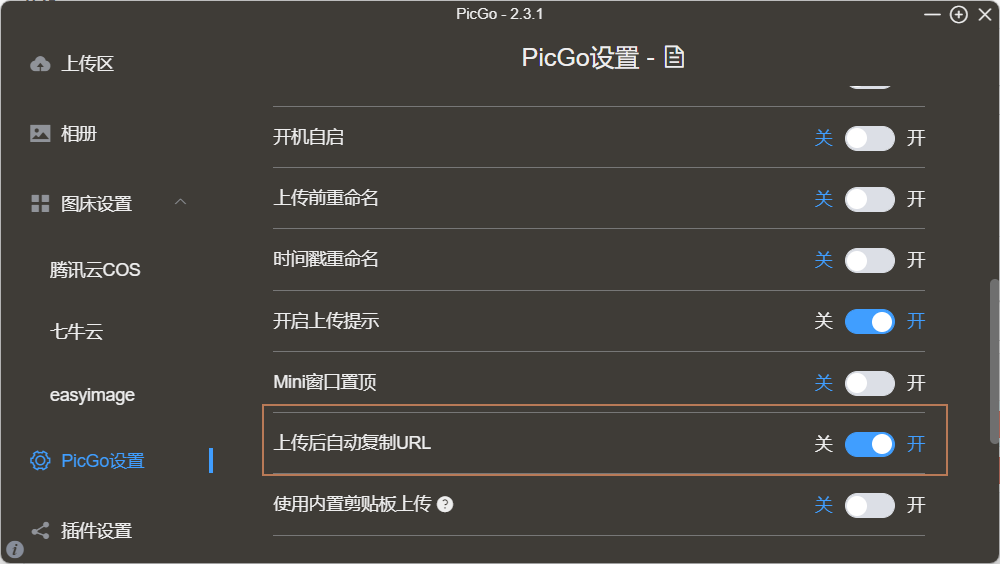1000x564 pixels.
Task: Open the easyimage menu item
Action: [92, 395]
